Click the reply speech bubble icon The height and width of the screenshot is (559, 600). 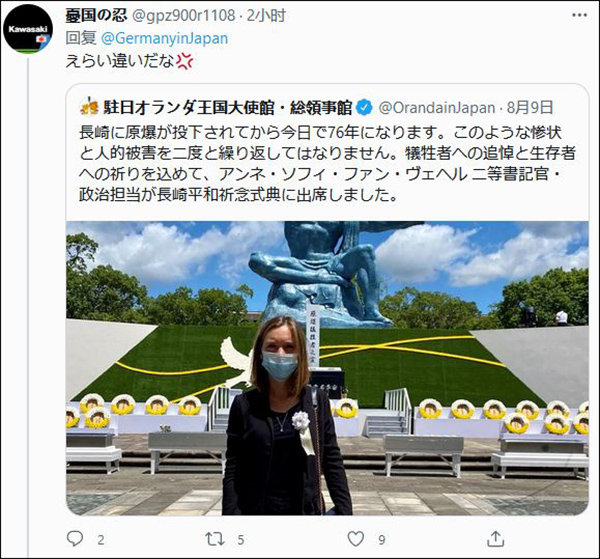75,539
